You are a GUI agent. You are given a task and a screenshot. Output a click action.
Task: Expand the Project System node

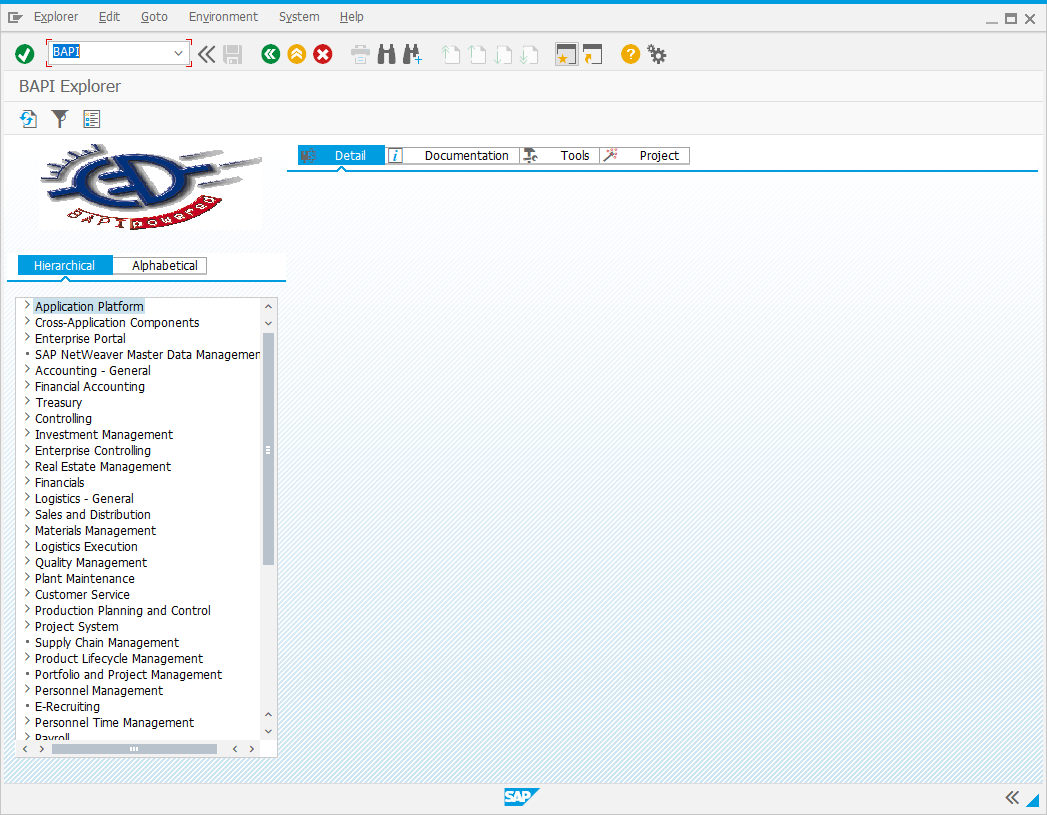(x=27, y=625)
